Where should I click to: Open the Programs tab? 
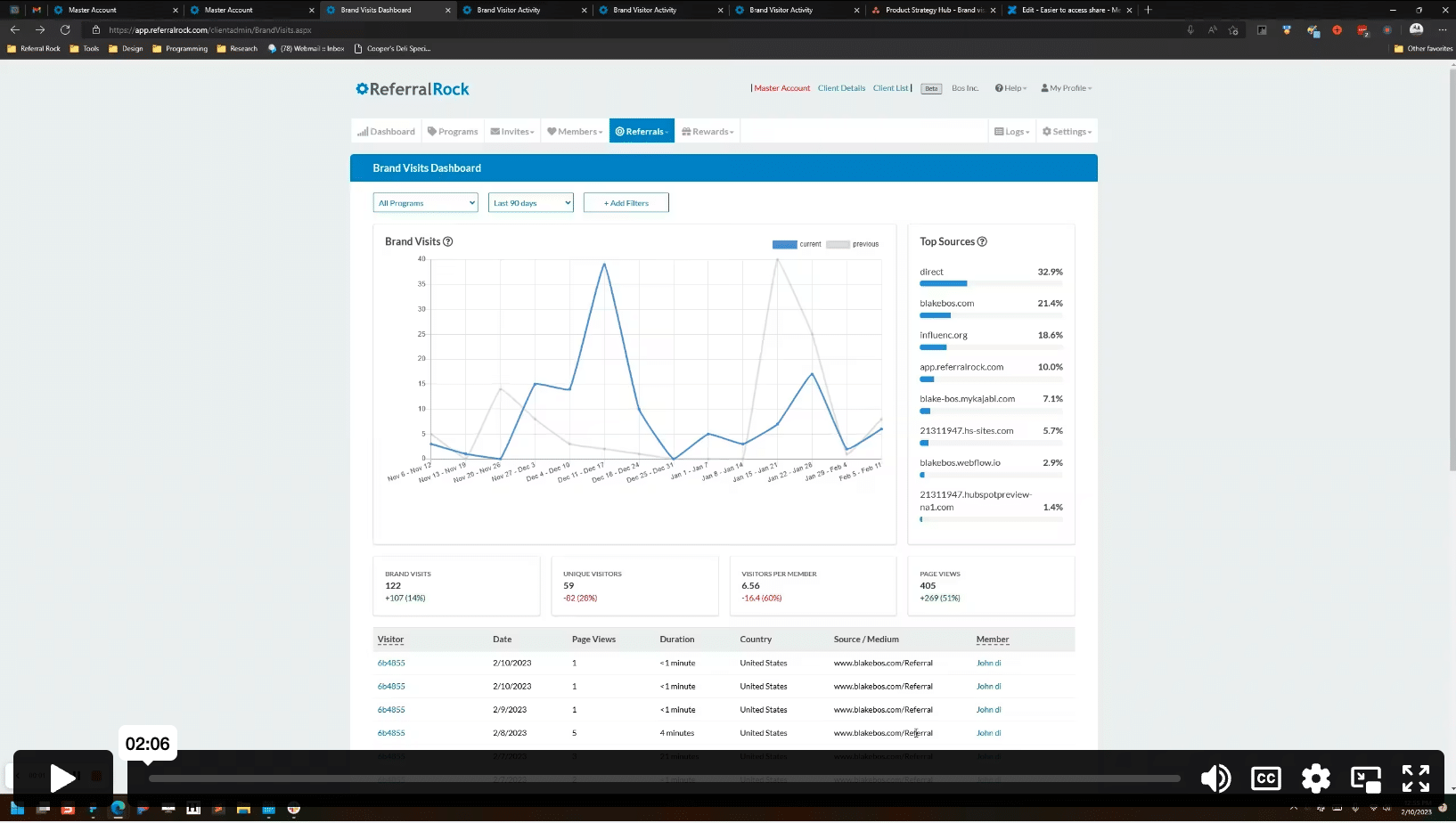tap(453, 131)
